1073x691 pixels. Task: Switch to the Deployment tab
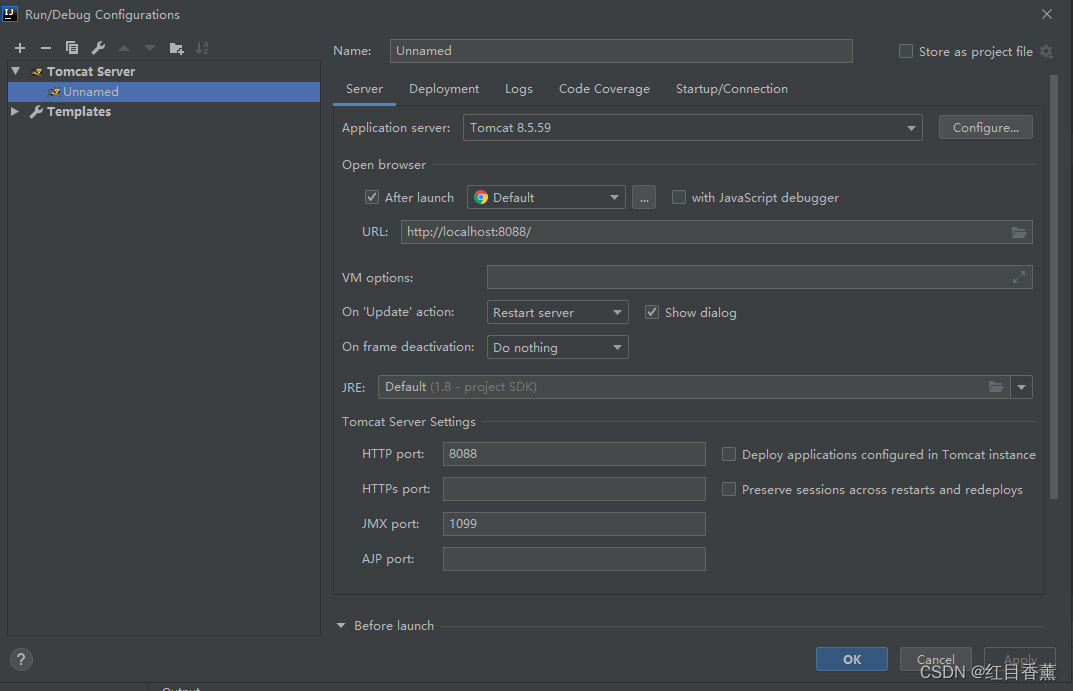444,89
